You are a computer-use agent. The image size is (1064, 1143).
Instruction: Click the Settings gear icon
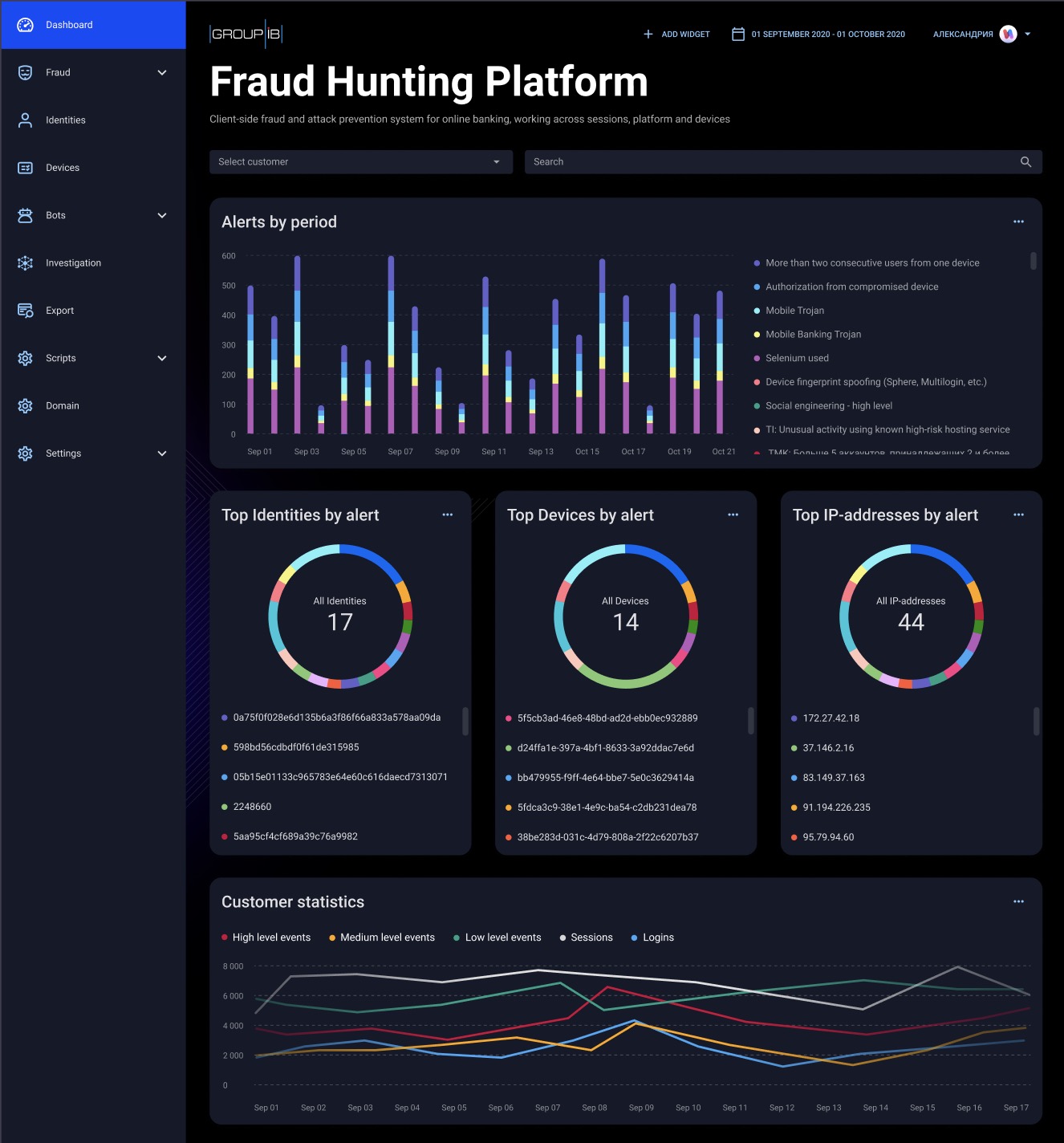point(26,454)
